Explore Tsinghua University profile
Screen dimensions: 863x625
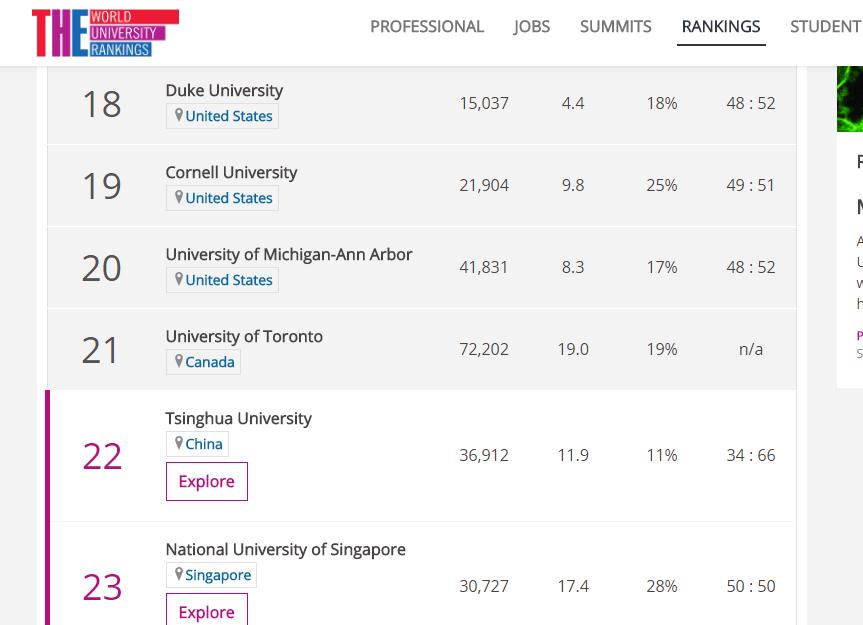(206, 481)
